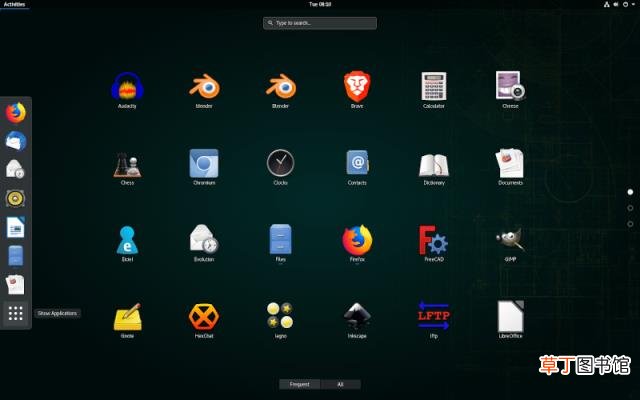Go to the second app page dot
The image size is (640, 400).
coord(630,208)
